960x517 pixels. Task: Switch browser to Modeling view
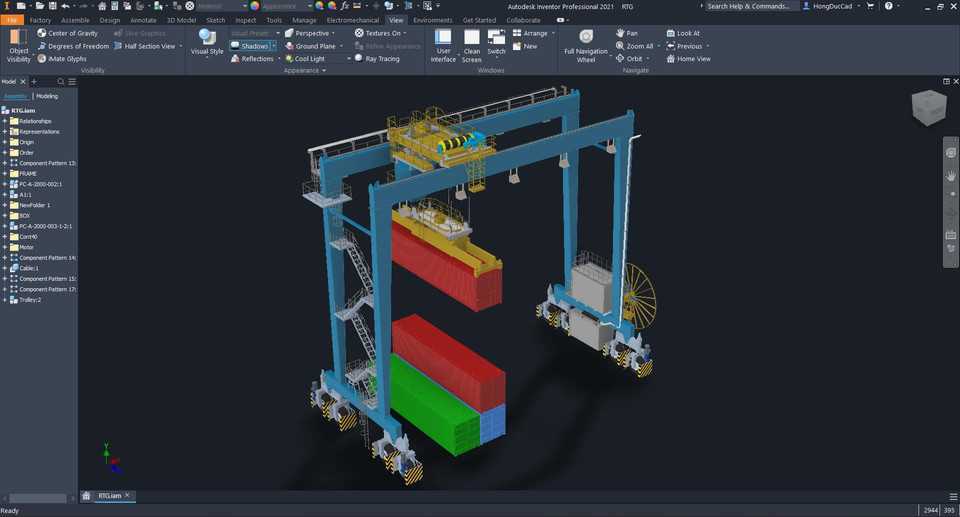point(47,96)
